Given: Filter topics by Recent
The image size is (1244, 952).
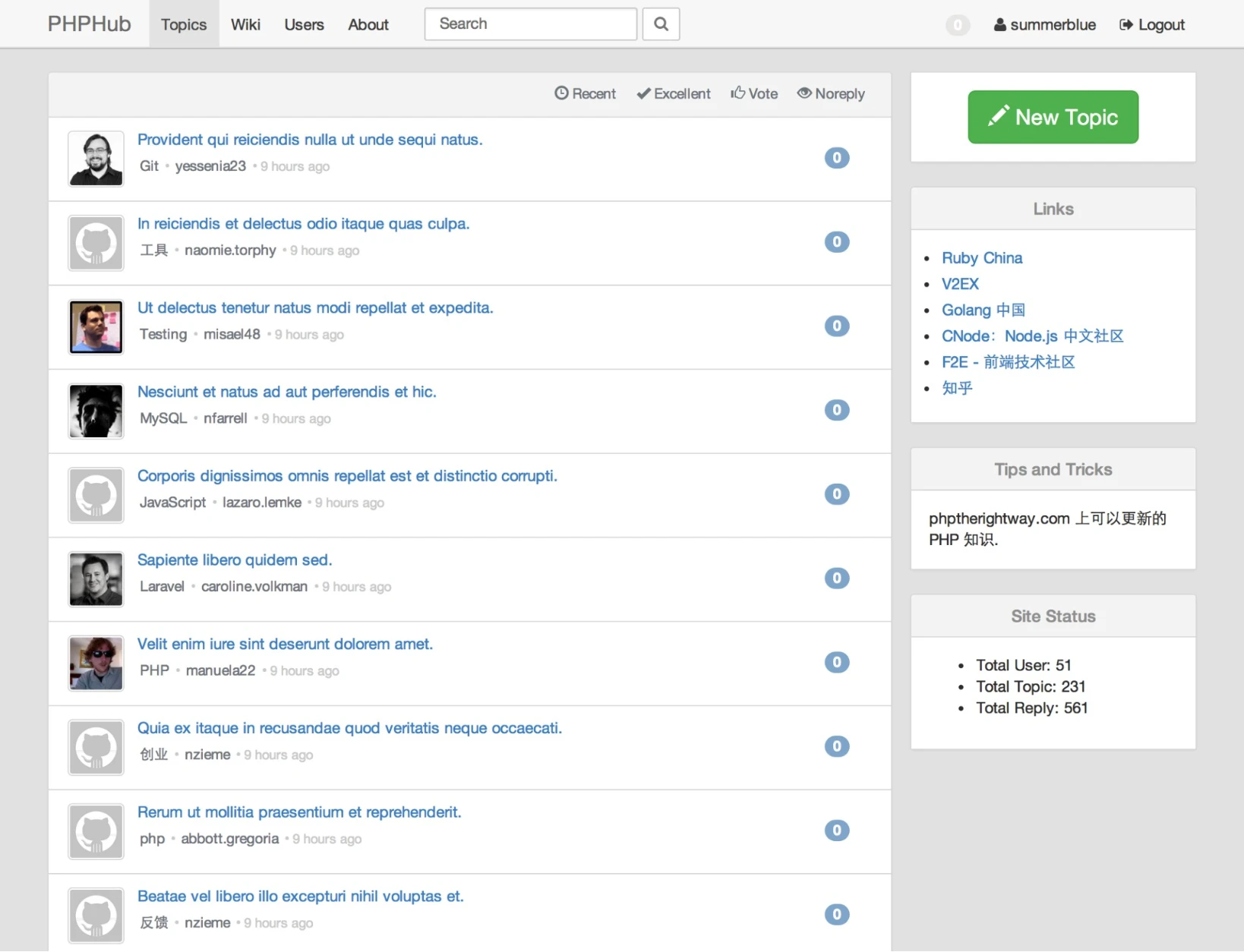Looking at the screenshot, I should (585, 93).
